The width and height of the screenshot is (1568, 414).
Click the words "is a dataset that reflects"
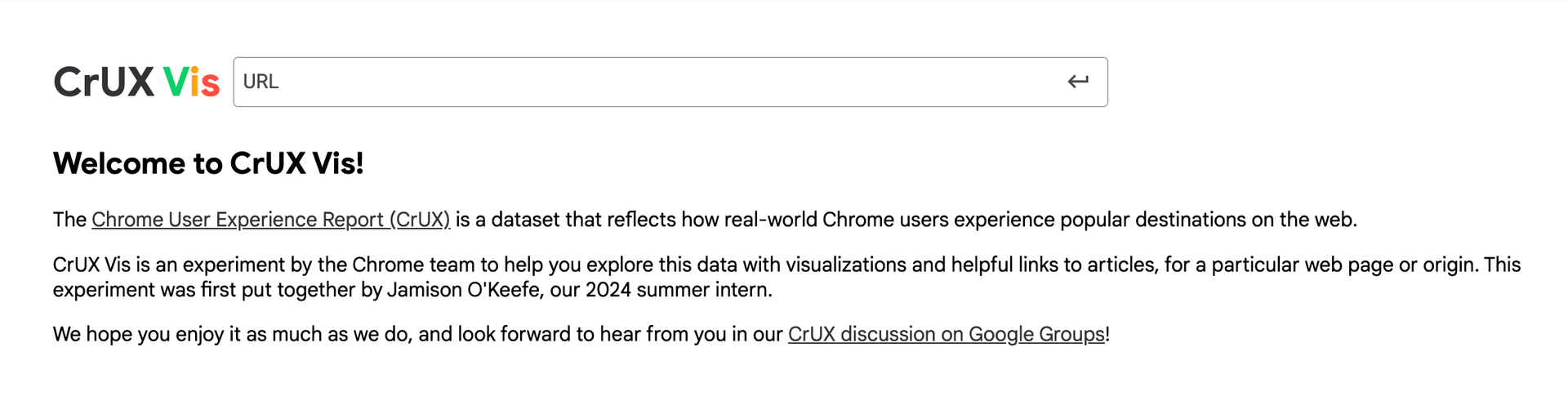pyautogui.click(x=566, y=220)
